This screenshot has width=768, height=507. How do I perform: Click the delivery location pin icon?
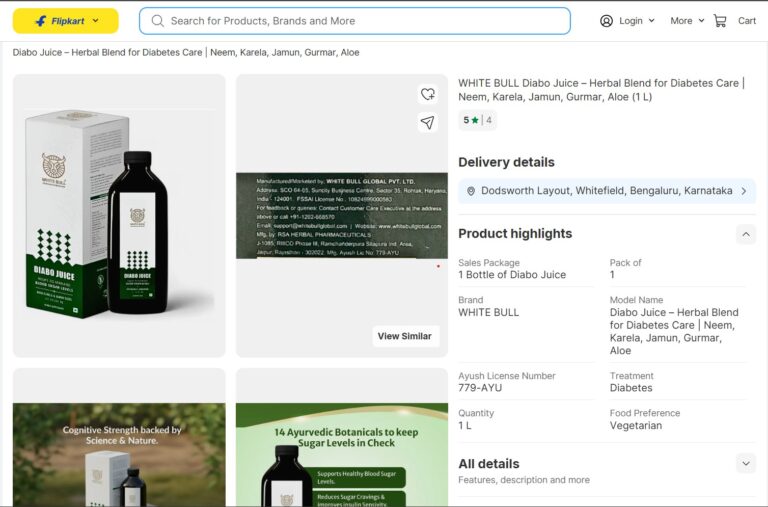point(471,191)
